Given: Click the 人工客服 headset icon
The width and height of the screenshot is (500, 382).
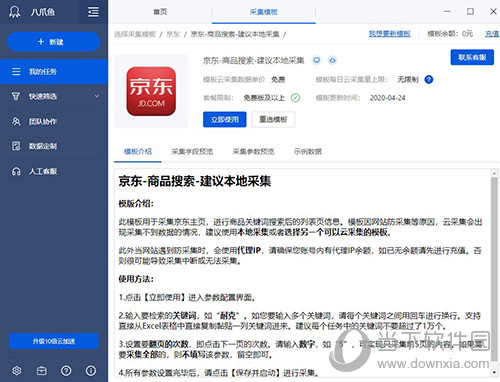Looking at the screenshot, I should tap(16, 171).
